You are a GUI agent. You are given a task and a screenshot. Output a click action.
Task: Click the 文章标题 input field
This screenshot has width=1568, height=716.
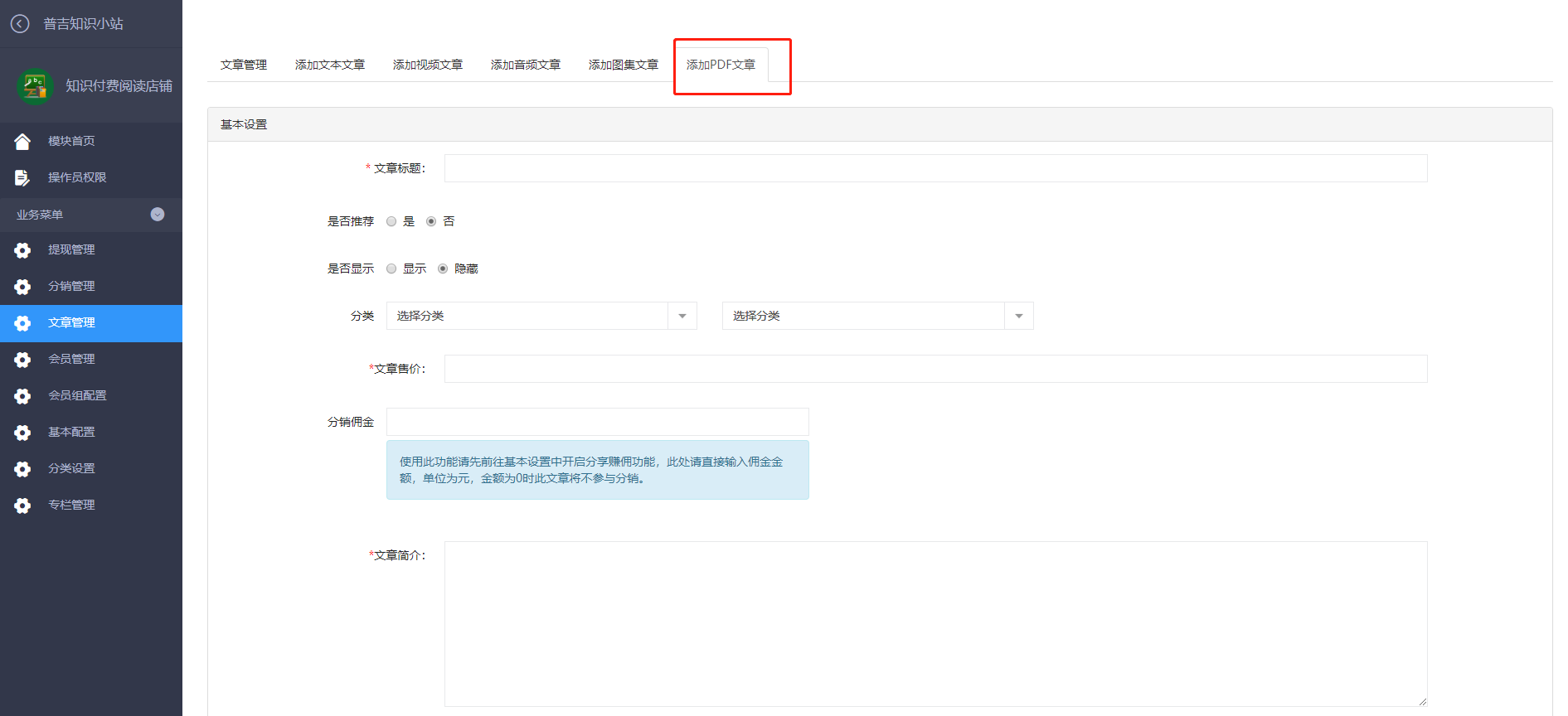(x=935, y=168)
